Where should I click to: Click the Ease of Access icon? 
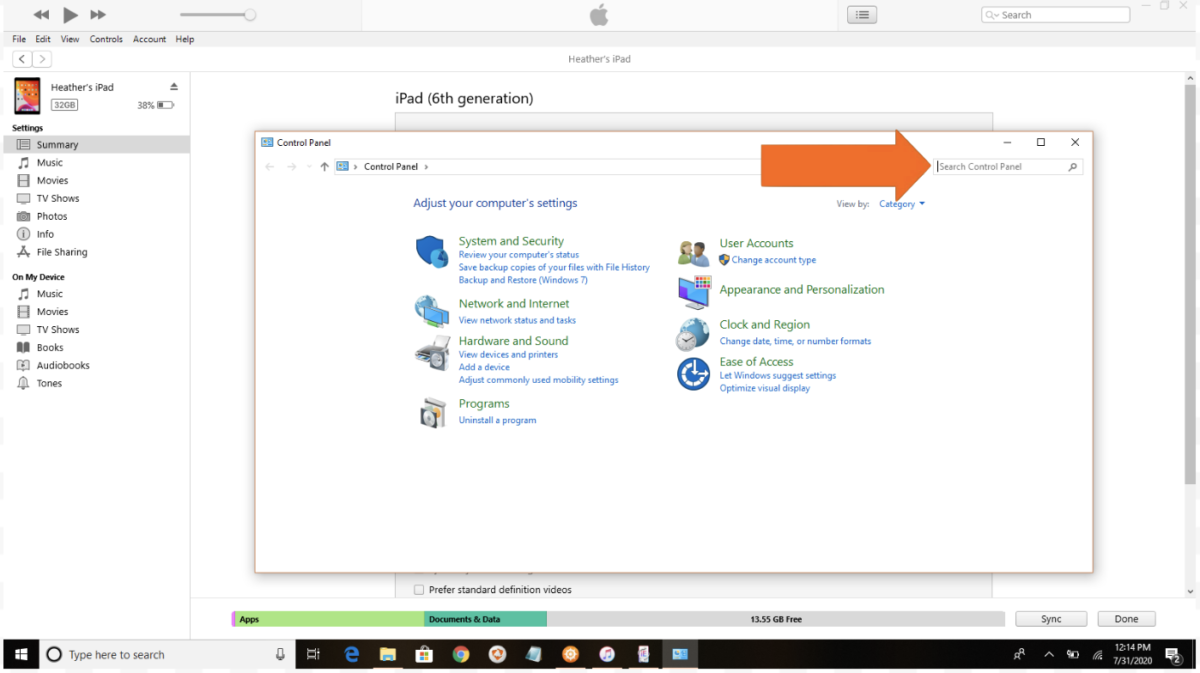point(693,374)
